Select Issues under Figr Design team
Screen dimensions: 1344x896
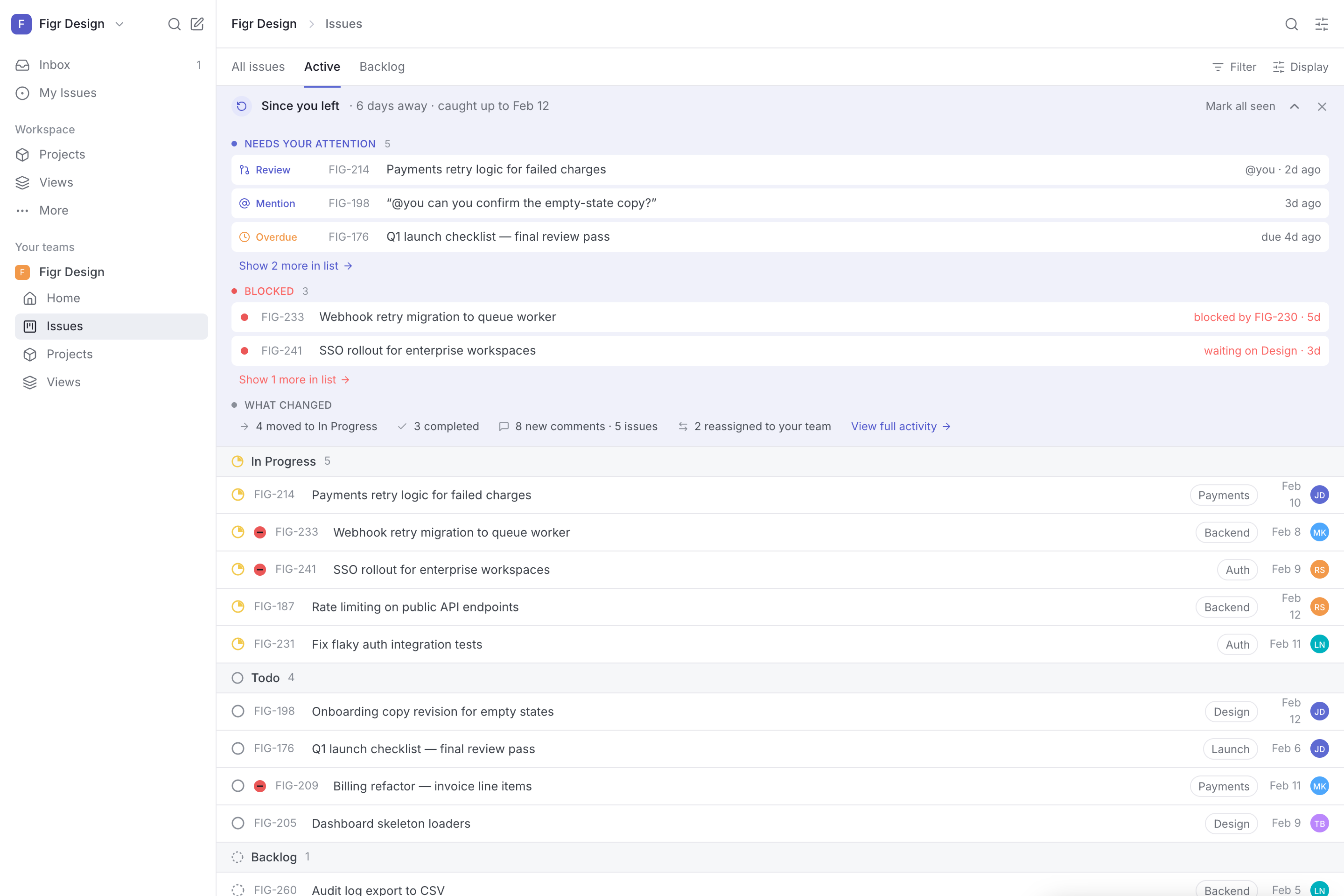[111, 326]
